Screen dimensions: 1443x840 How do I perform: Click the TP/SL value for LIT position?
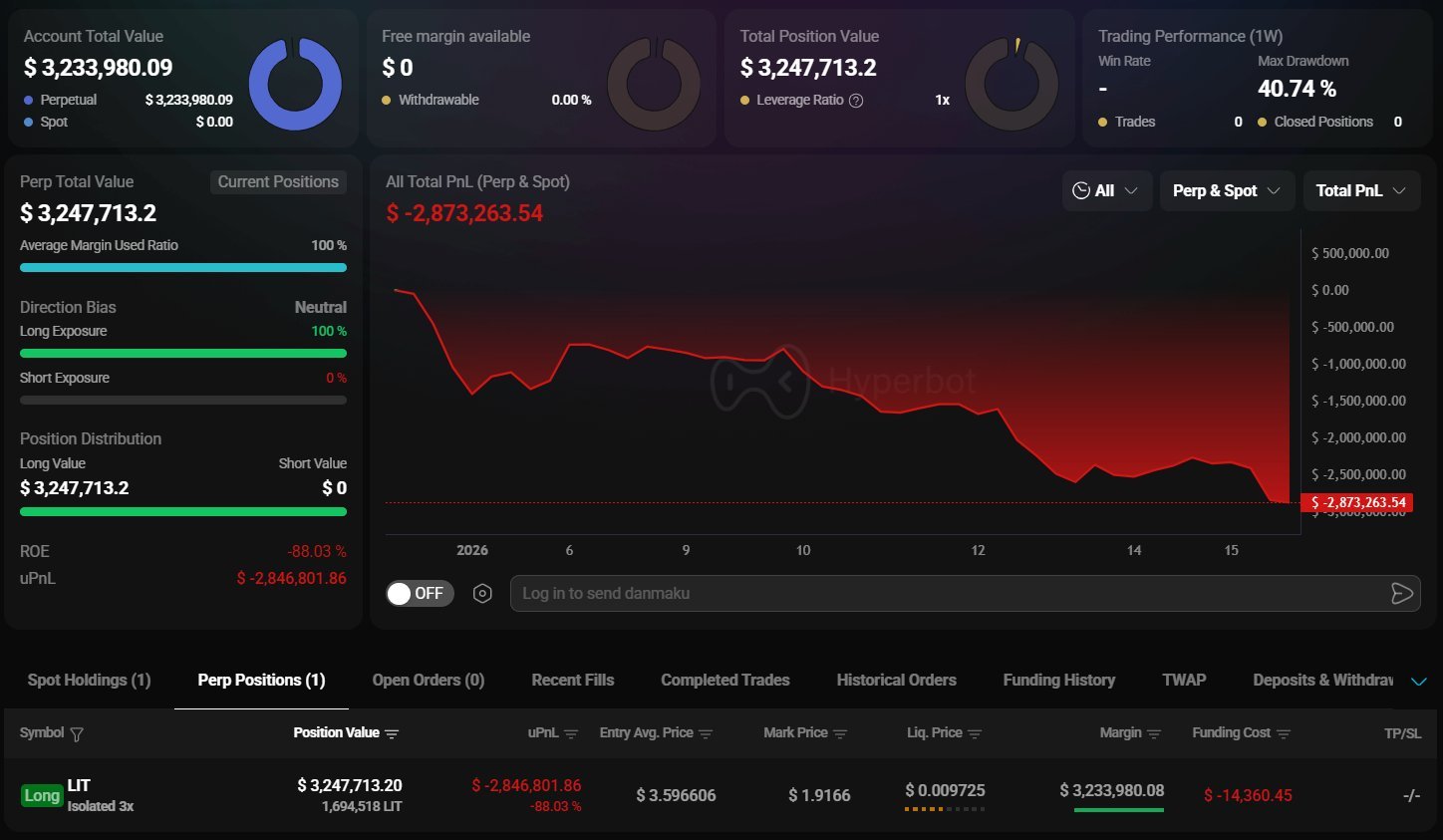[1410, 796]
